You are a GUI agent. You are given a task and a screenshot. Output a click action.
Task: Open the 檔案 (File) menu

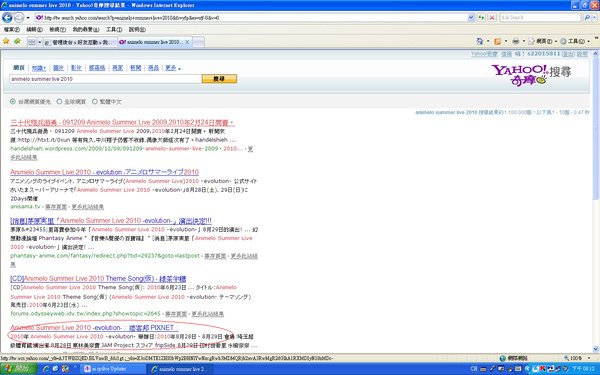pyautogui.click(x=11, y=29)
